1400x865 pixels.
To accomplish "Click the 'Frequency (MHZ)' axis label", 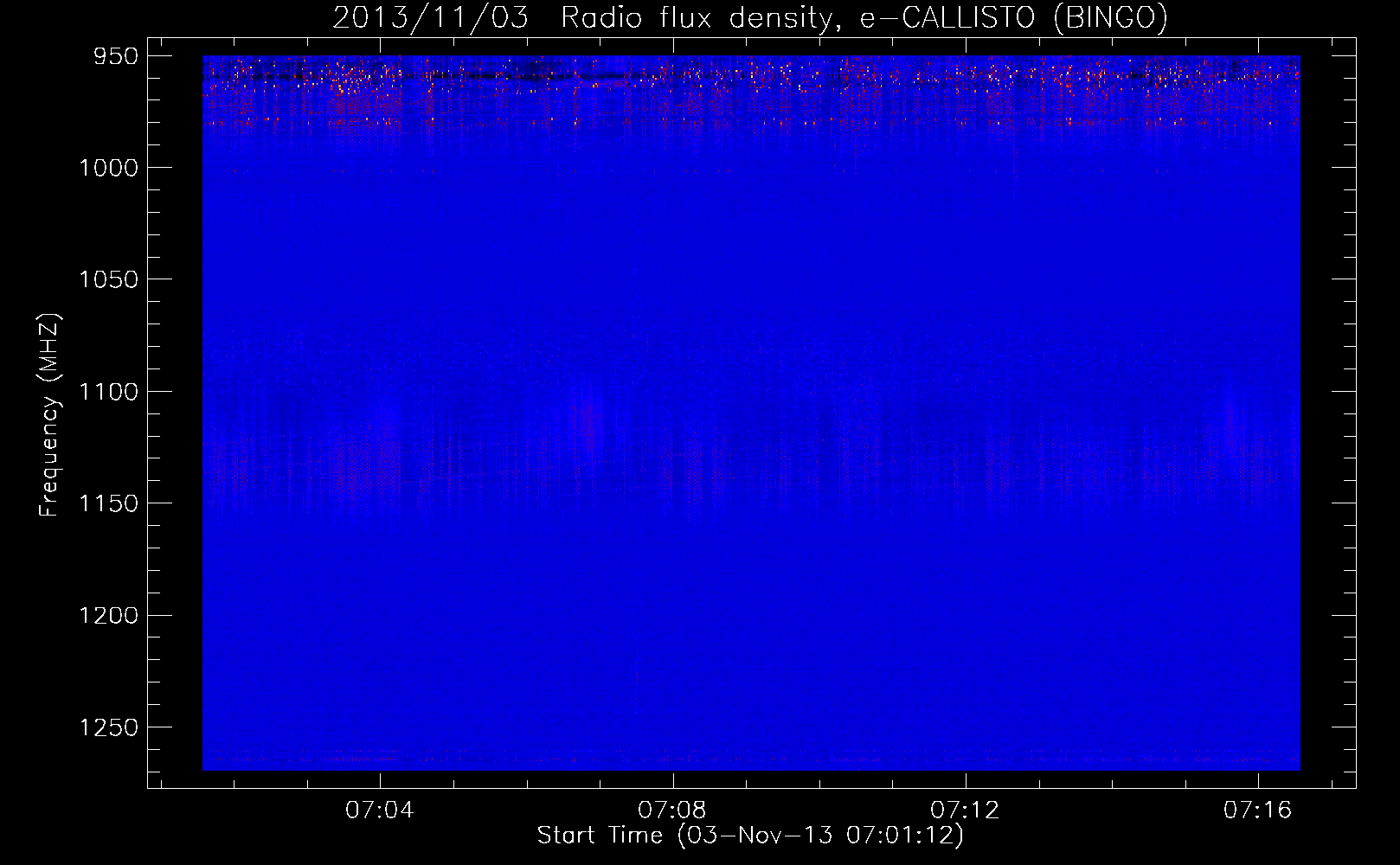I will [x=49, y=415].
